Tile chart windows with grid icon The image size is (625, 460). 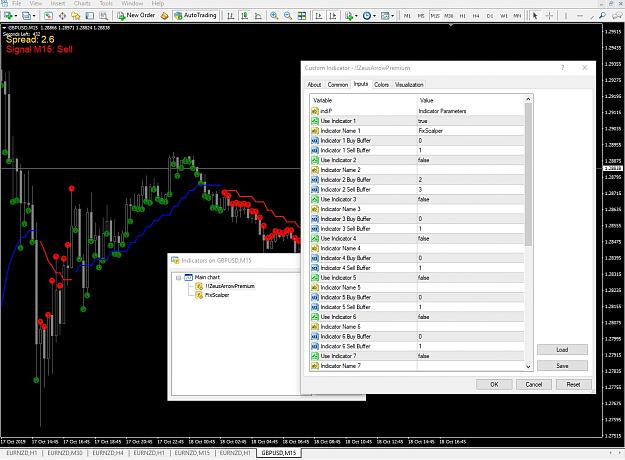coord(302,16)
